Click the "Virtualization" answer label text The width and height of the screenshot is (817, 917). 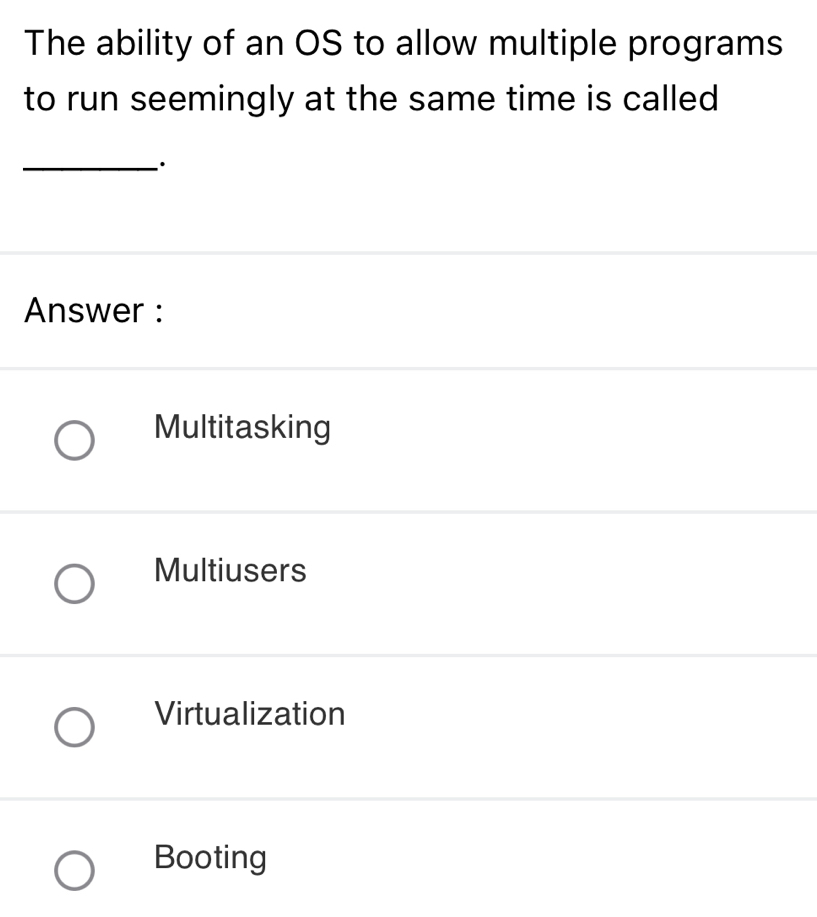251,714
